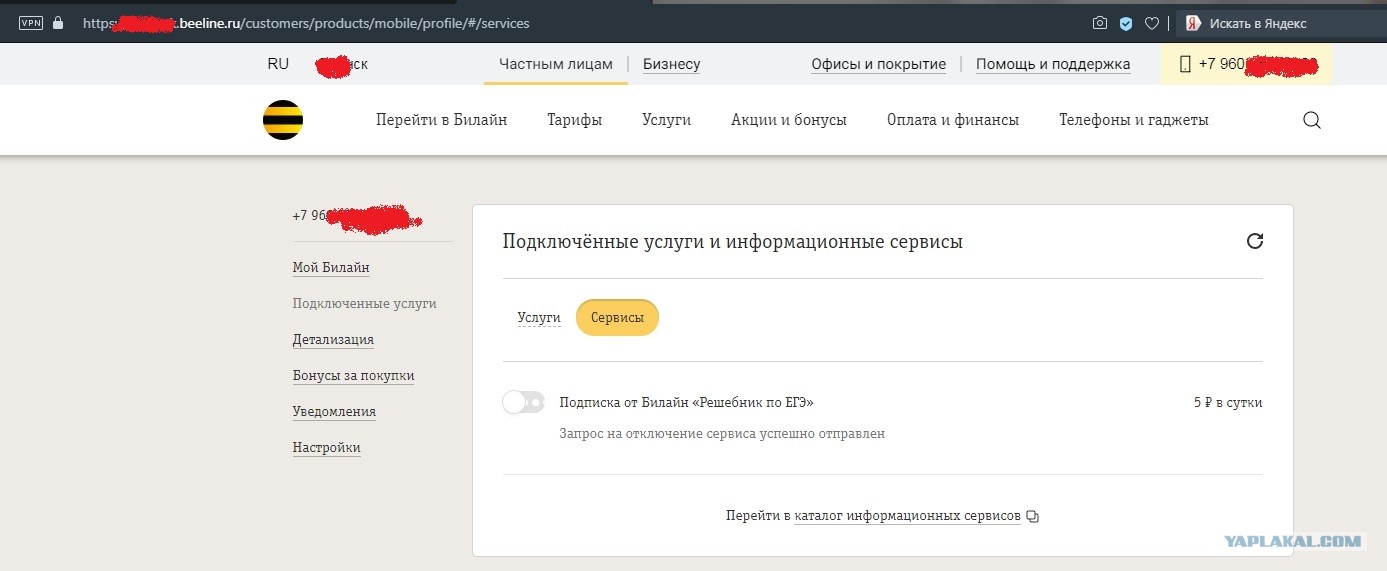Click the blue shield ad-blocker icon
1387x571 pixels.
(x=1126, y=23)
